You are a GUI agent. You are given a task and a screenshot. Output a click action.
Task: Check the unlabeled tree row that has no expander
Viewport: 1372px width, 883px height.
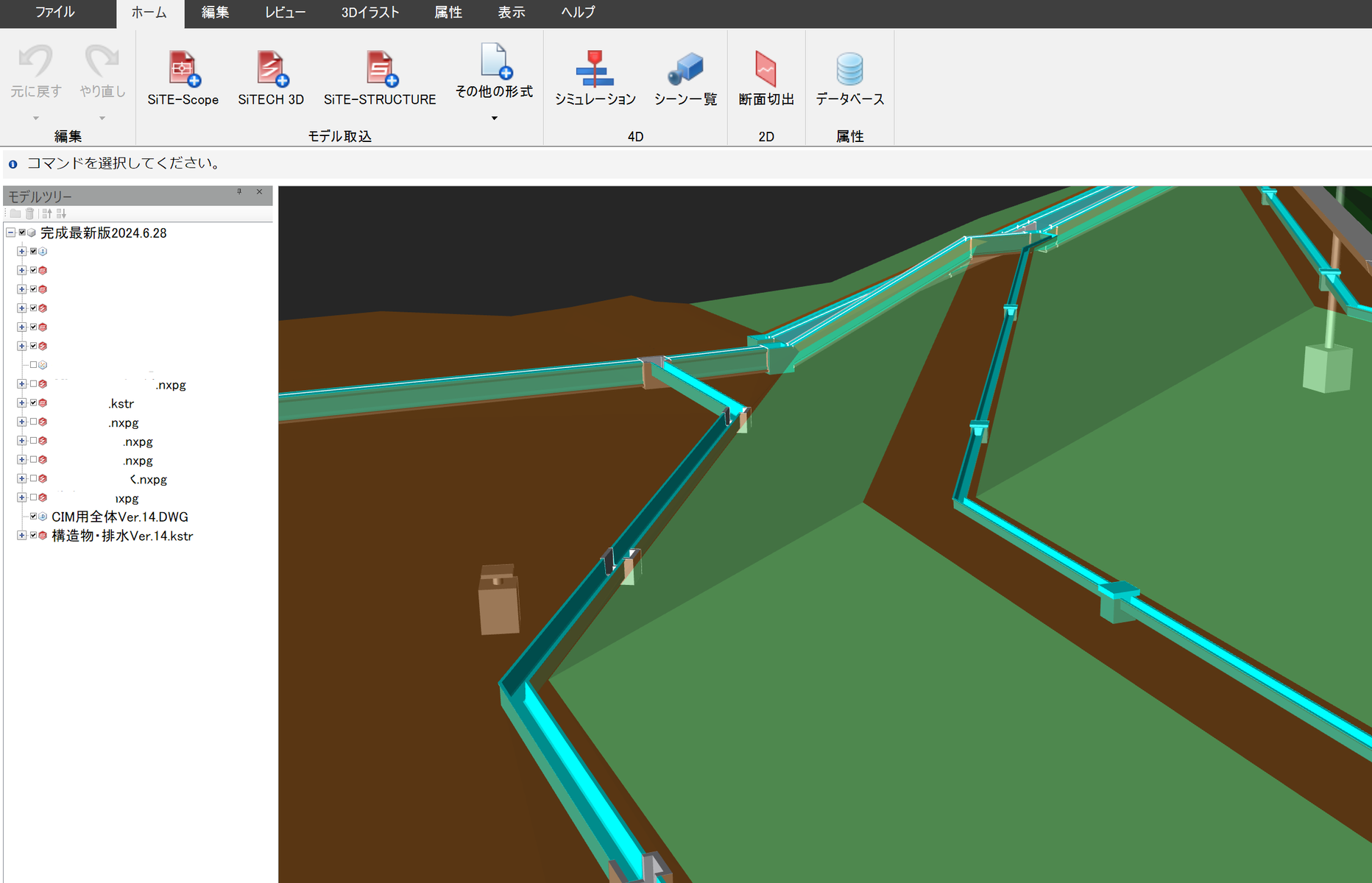(x=33, y=365)
